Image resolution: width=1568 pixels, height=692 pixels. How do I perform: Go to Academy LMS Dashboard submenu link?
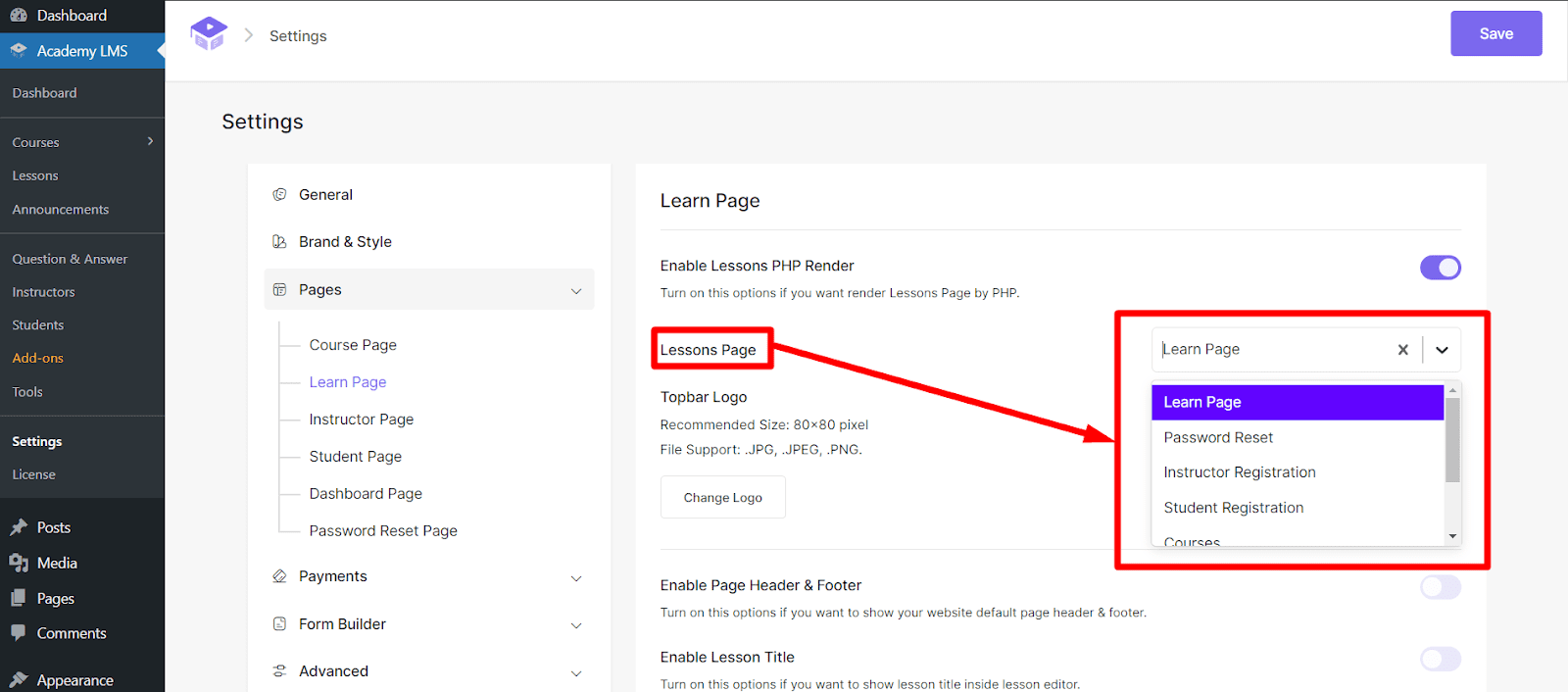click(x=44, y=93)
